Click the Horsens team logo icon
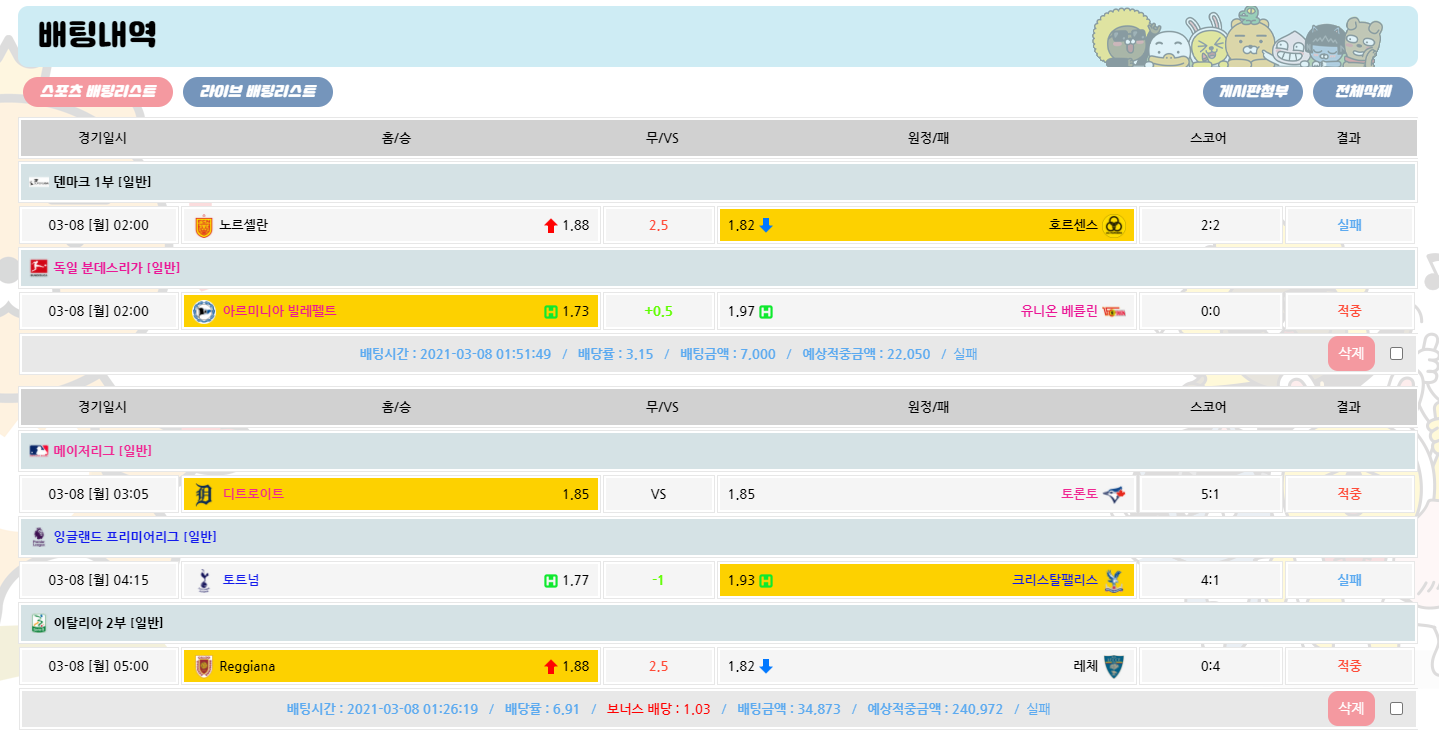 tap(1114, 226)
